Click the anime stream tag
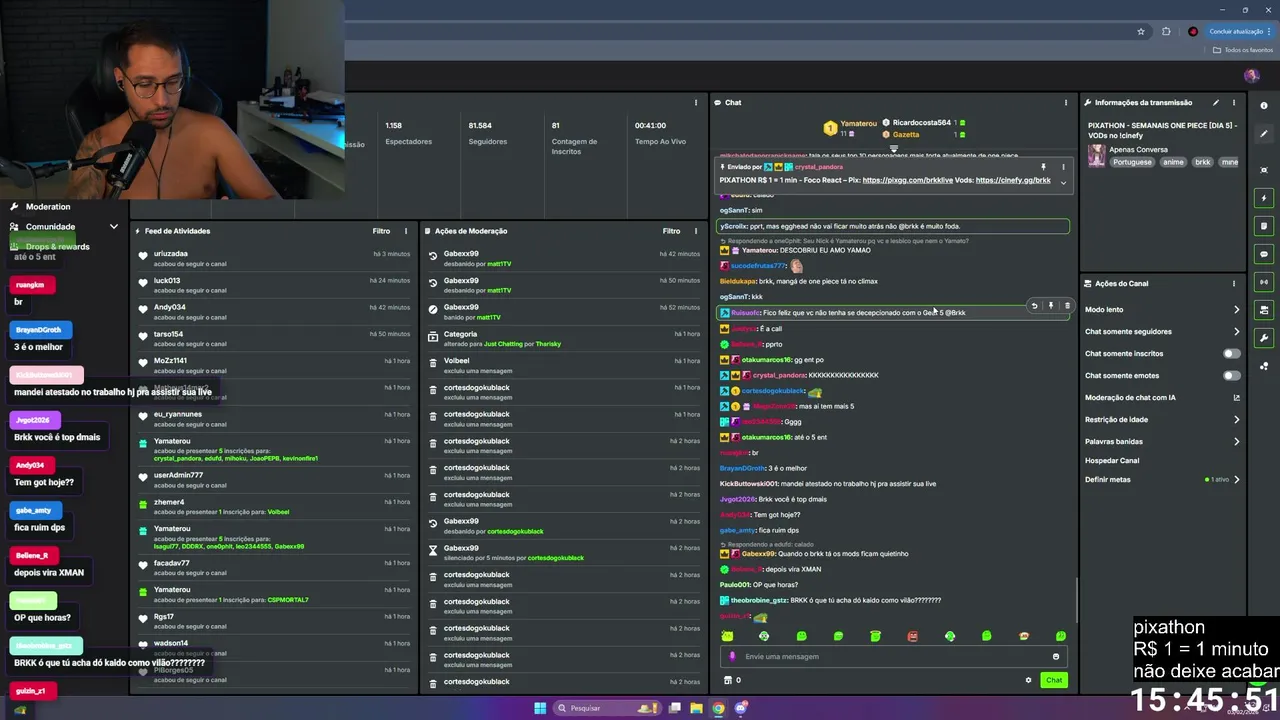Image resolution: width=1280 pixels, height=720 pixels. point(1173,162)
